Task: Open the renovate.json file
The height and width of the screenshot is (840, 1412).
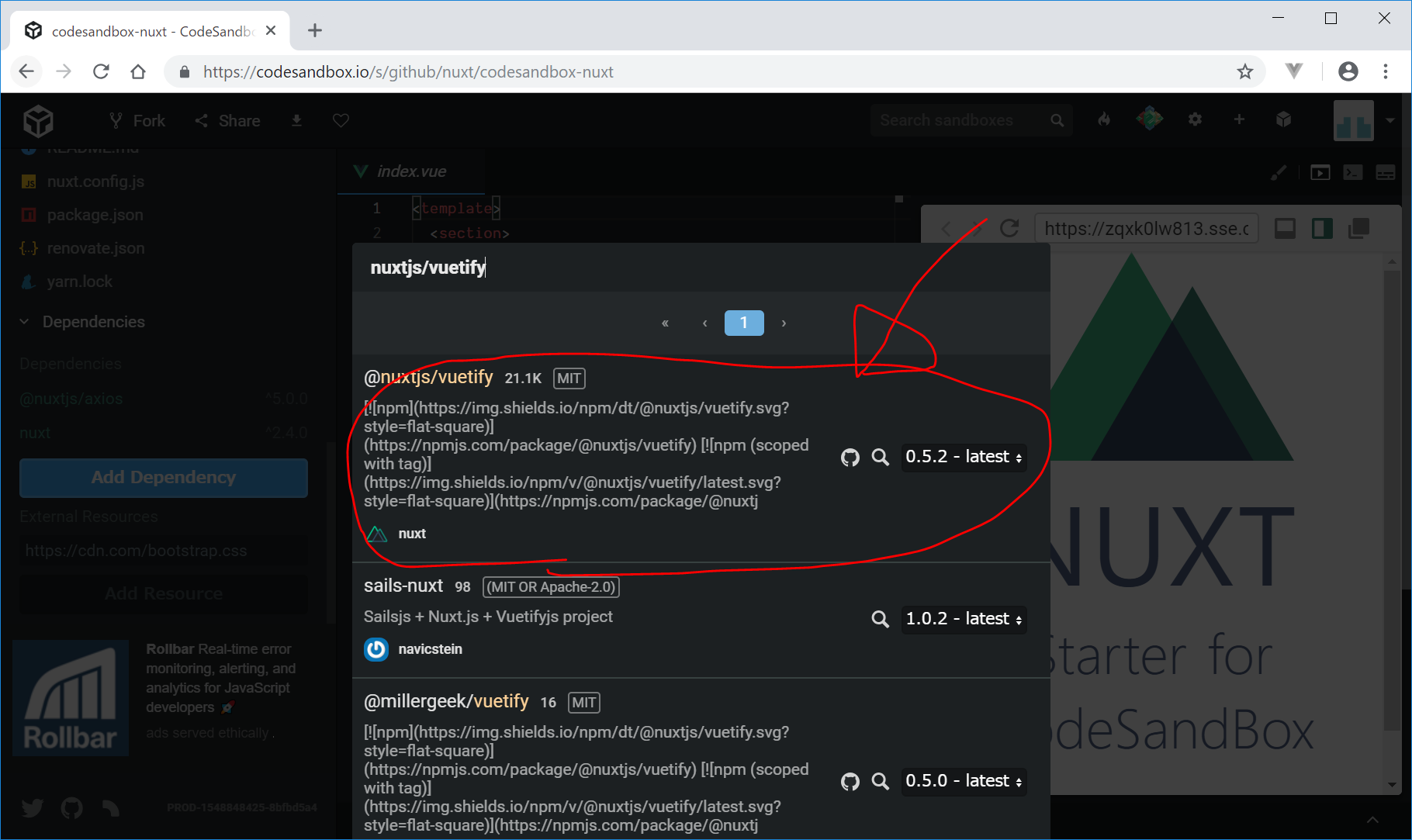Action: tap(95, 248)
